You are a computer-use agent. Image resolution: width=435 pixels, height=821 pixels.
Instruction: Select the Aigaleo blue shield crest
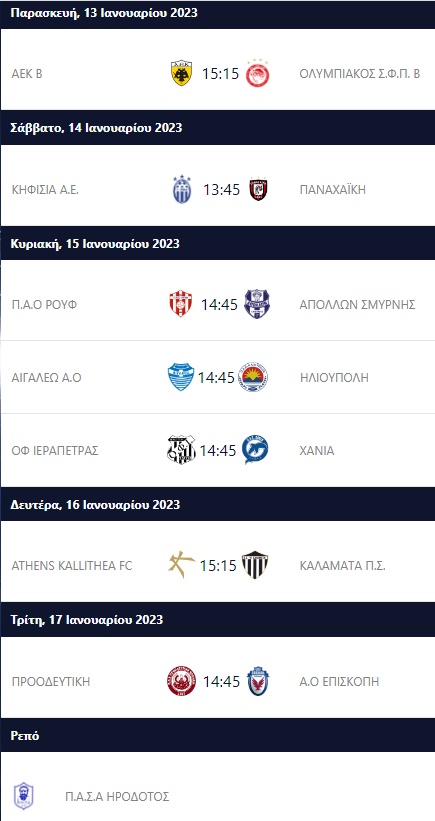click(x=181, y=377)
